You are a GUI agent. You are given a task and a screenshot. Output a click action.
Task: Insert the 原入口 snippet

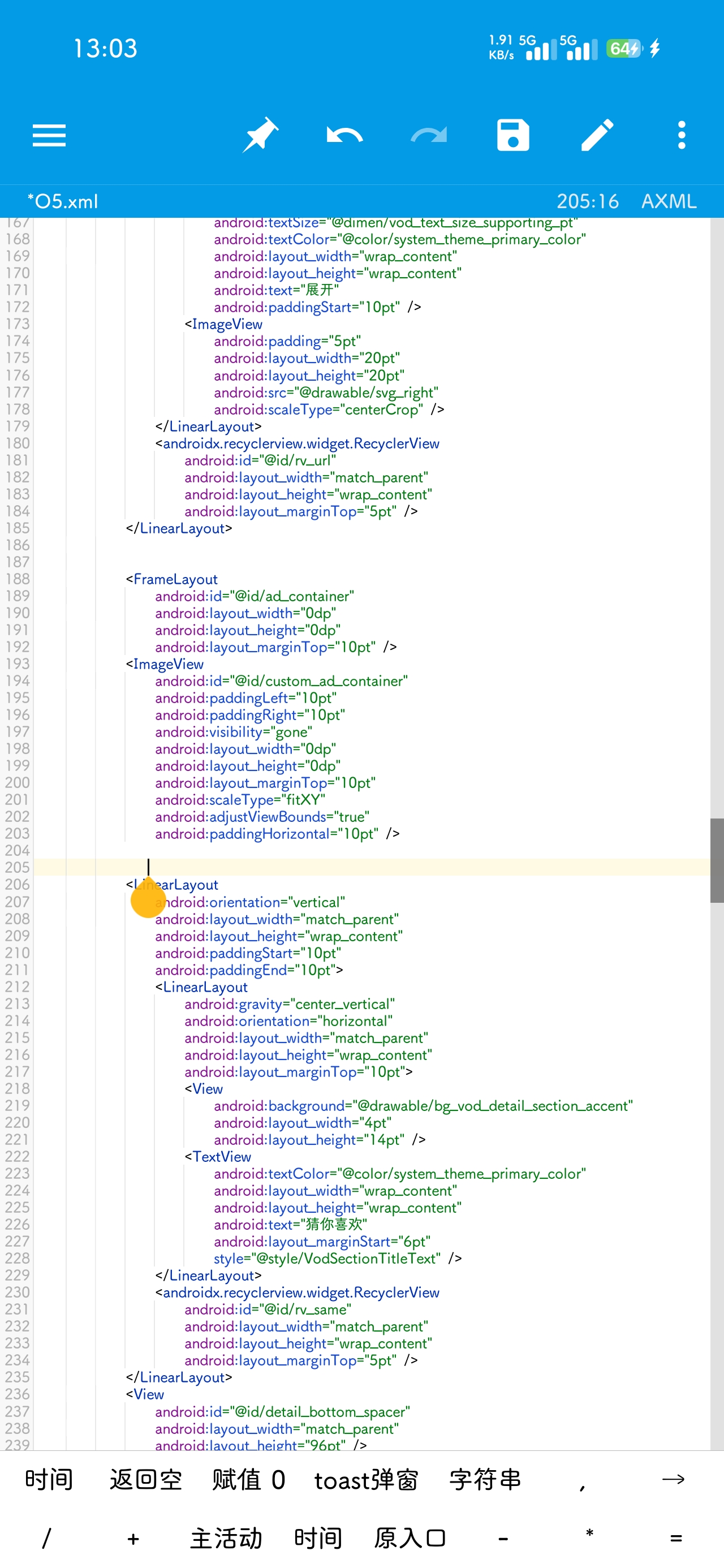(x=410, y=1538)
